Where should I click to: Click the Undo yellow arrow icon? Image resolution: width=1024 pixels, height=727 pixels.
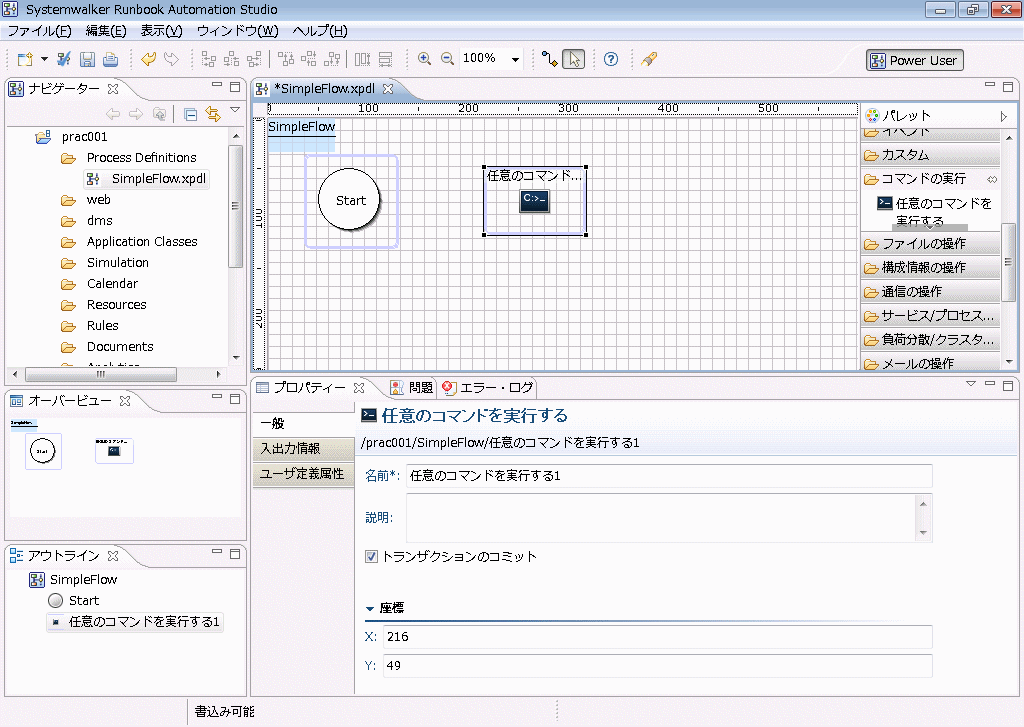click(149, 59)
